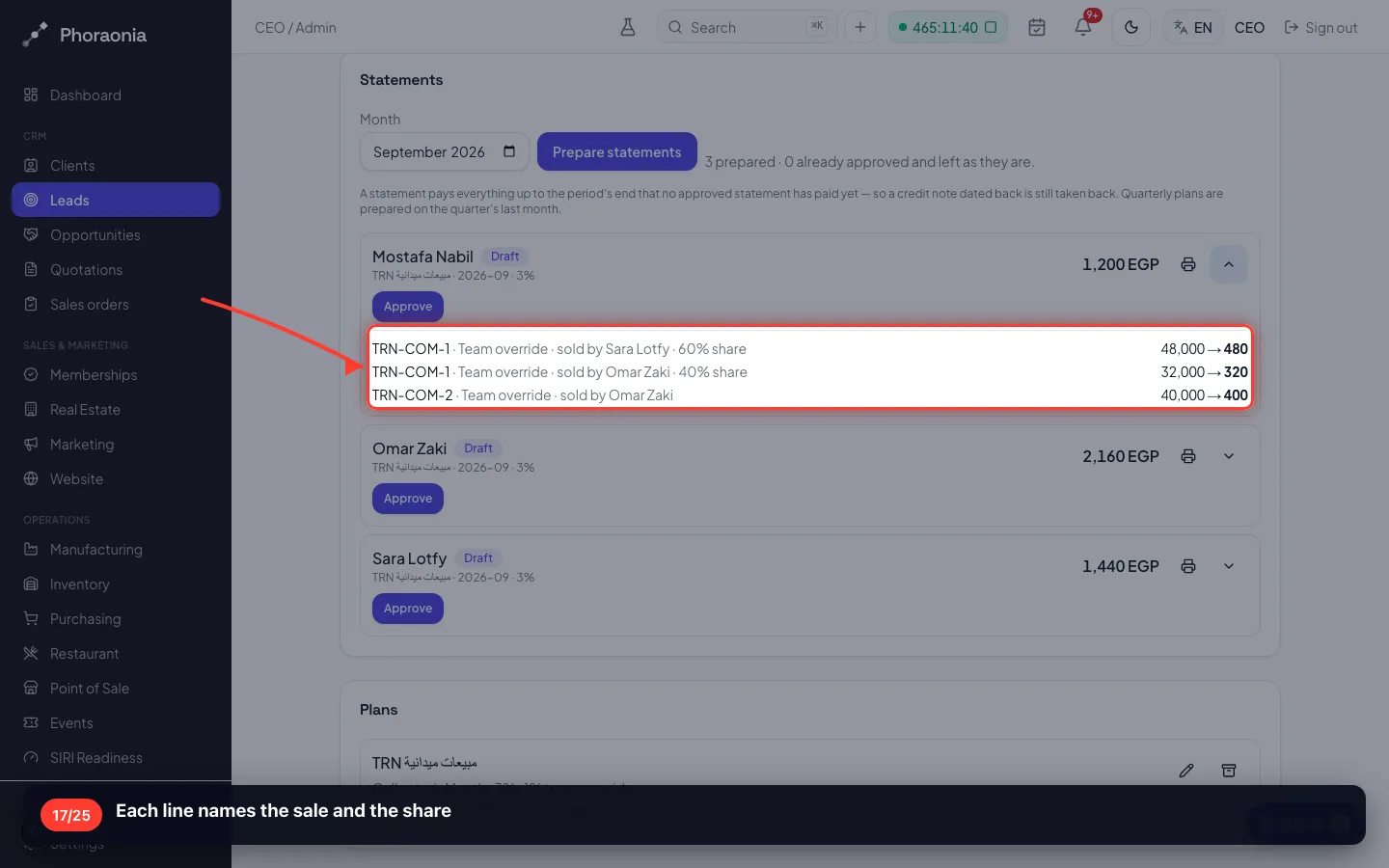The width and height of the screenshot is (1389, 868).
Task: Open Manufacturing module
Action: click(116, 549)
